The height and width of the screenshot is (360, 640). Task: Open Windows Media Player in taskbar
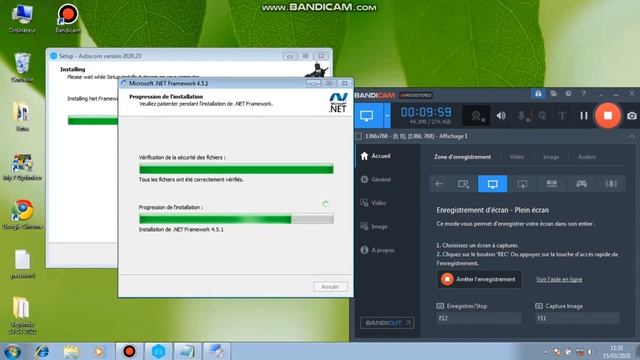[x=99, y=351]
